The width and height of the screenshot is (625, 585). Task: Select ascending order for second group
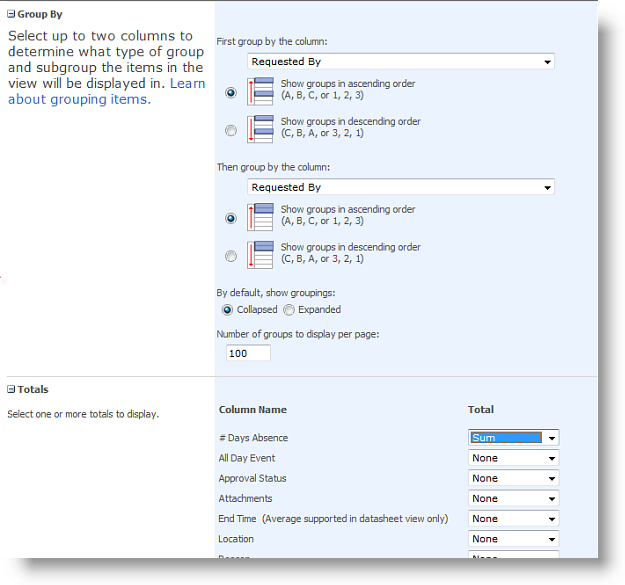[x=231, y=218]
